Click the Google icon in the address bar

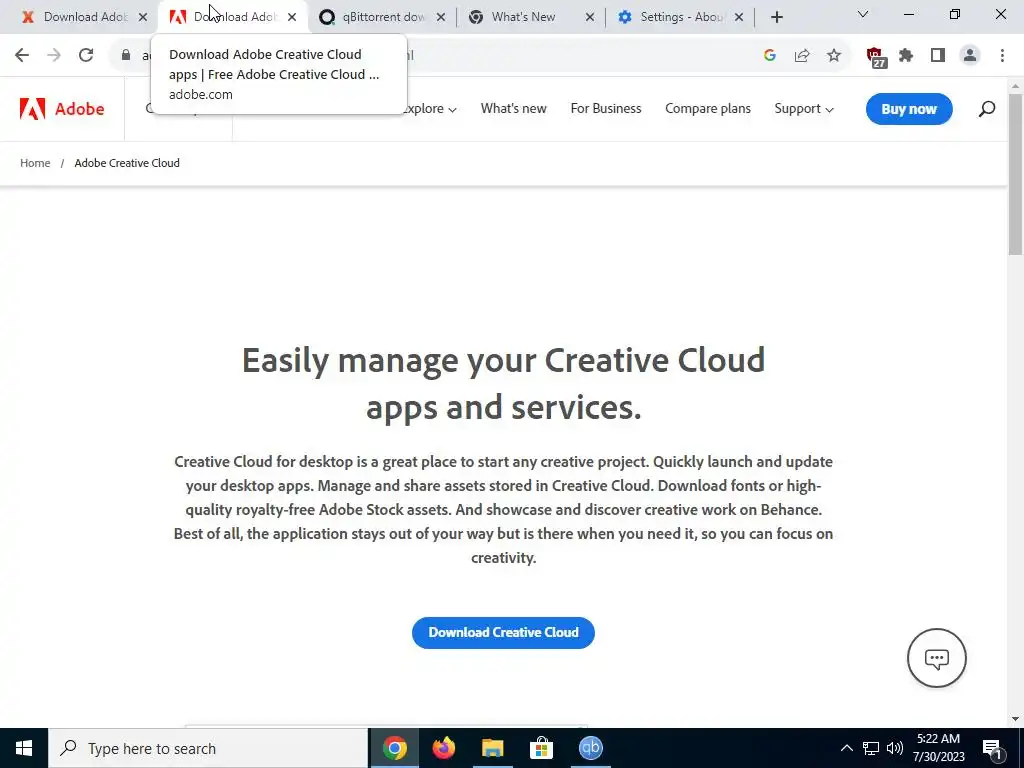[769, 55]
